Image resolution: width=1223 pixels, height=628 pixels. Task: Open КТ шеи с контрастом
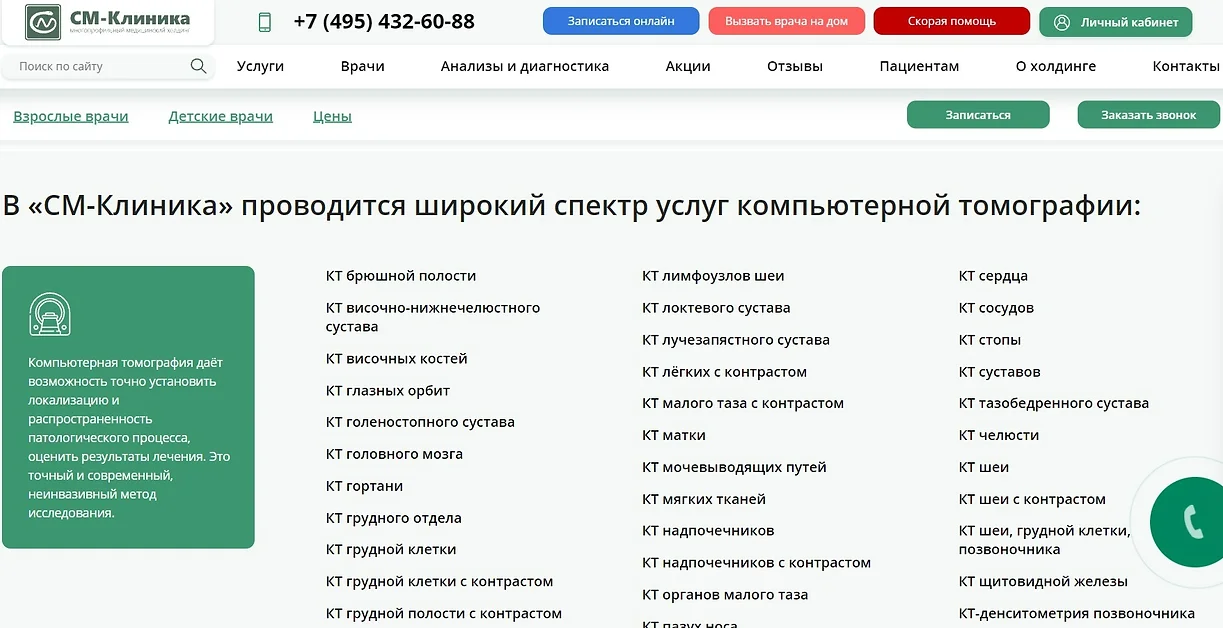point(1032,499)
